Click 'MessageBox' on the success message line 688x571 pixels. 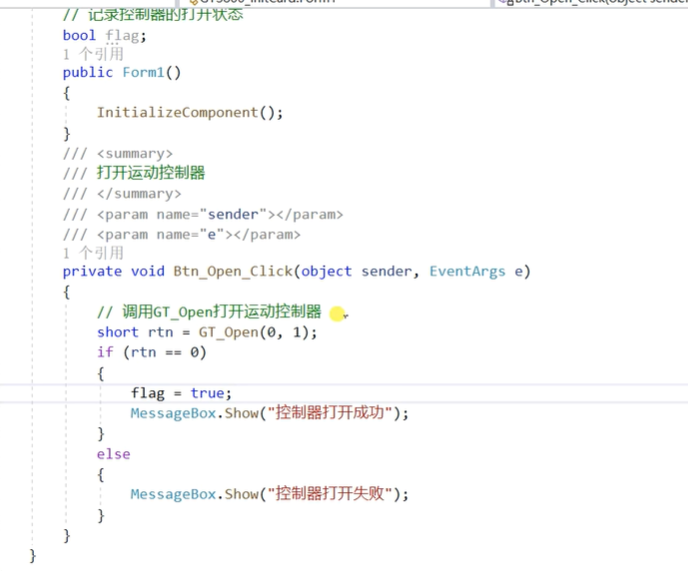173,413
